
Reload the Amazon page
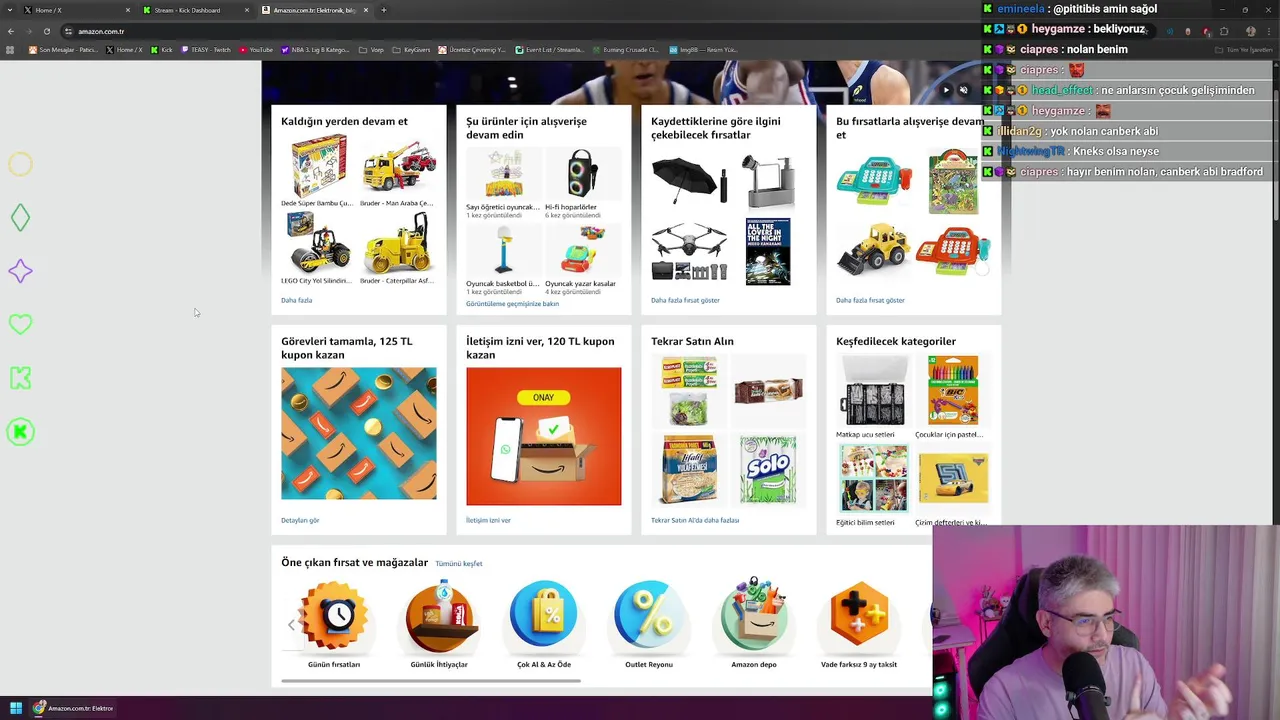point(47,31)
